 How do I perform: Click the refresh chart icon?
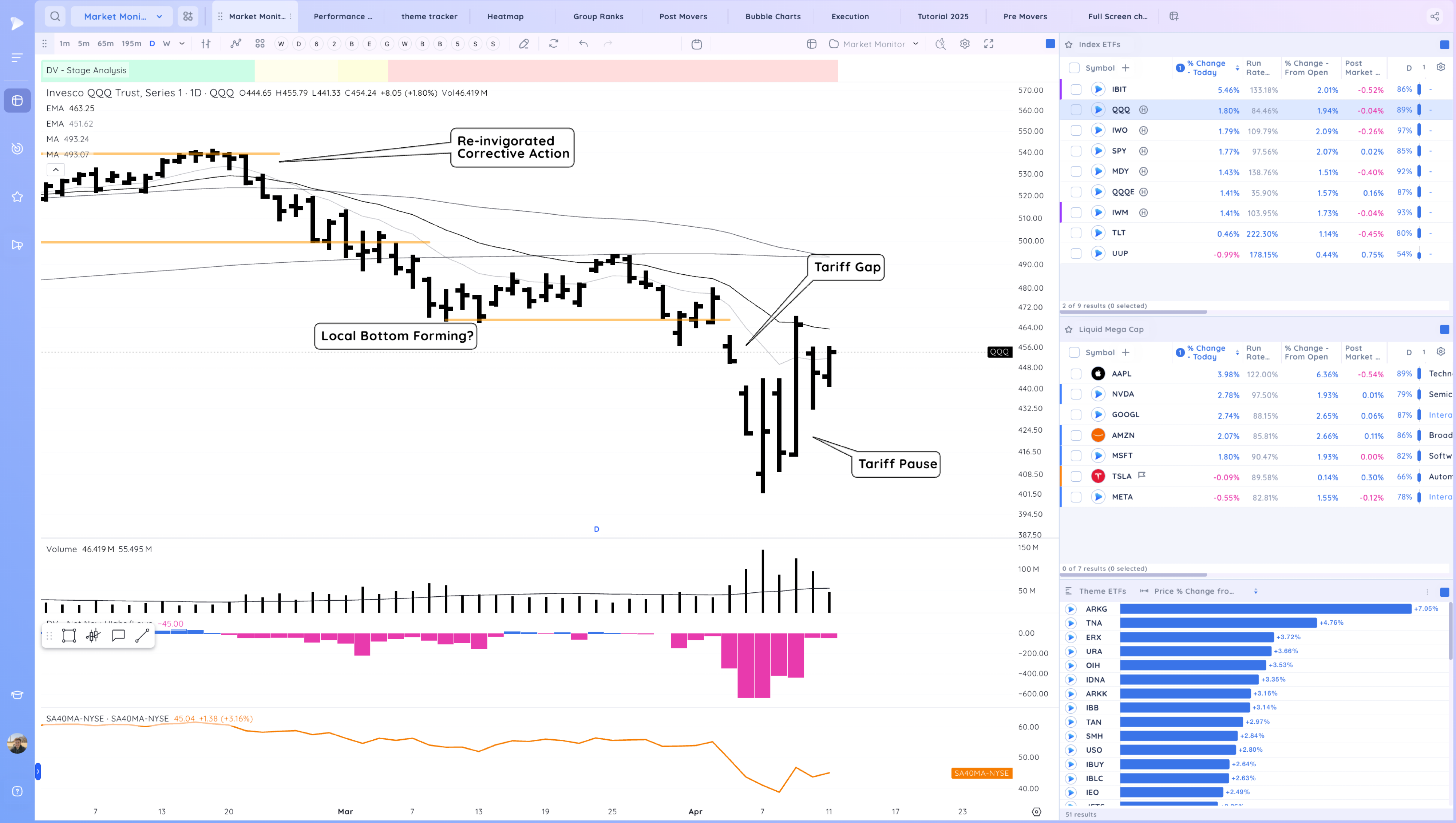[554, 44]
